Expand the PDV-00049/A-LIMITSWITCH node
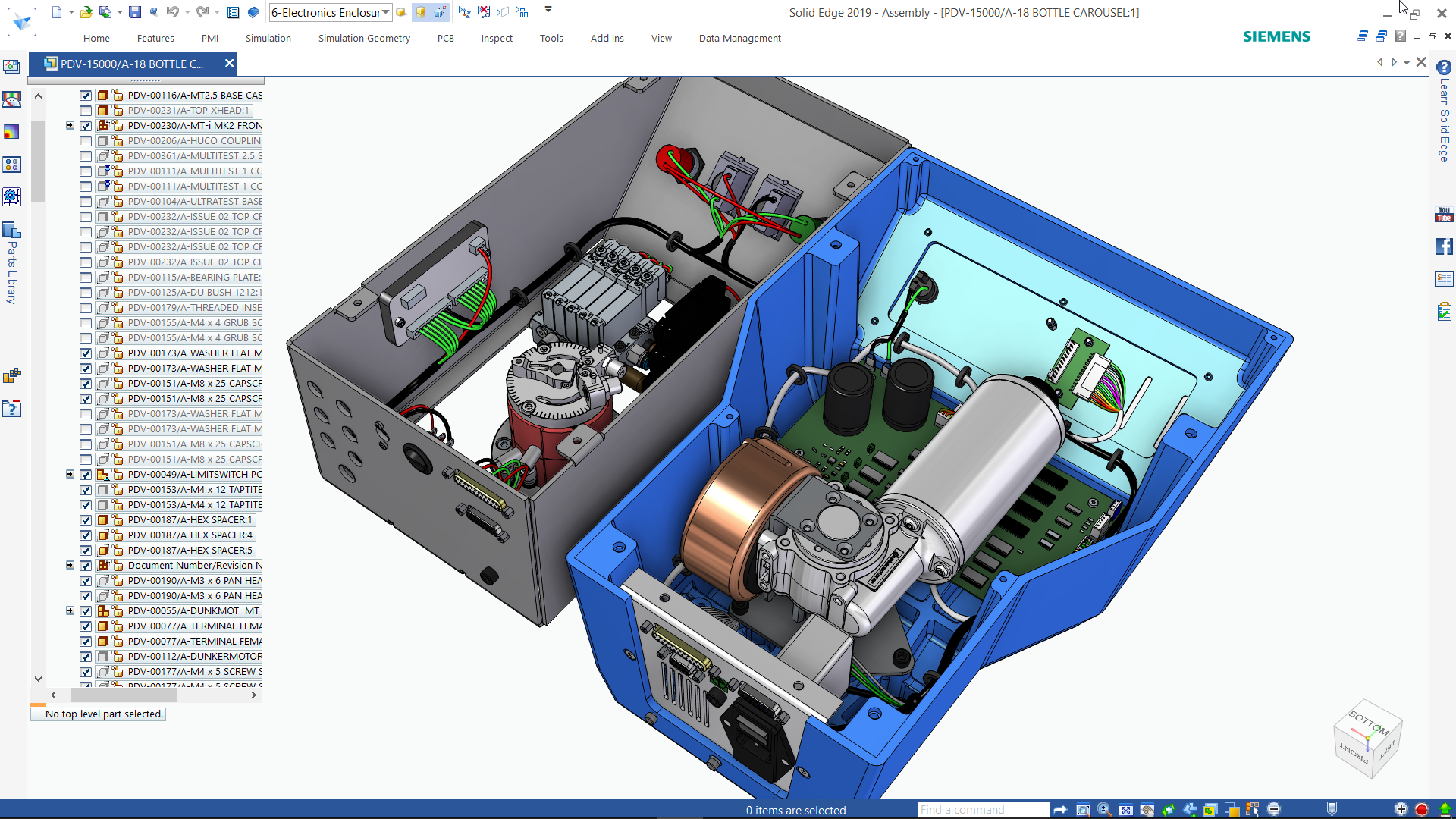Screen dimensions: 1456x819 coord(70,474)
